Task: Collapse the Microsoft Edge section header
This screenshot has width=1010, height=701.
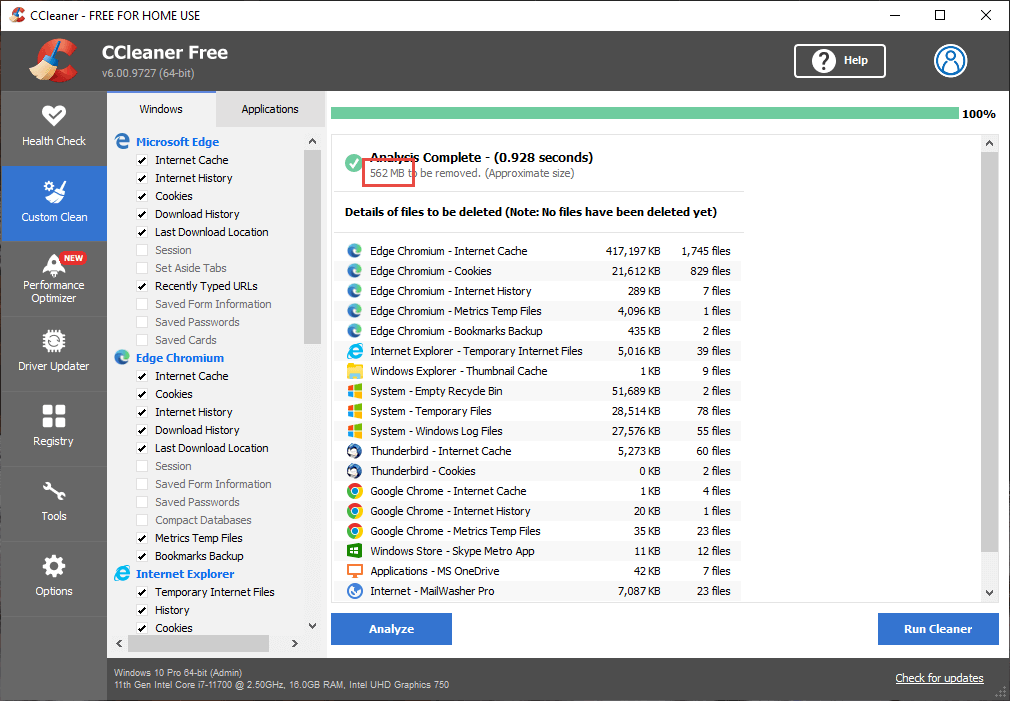Action: coord(177,142)
